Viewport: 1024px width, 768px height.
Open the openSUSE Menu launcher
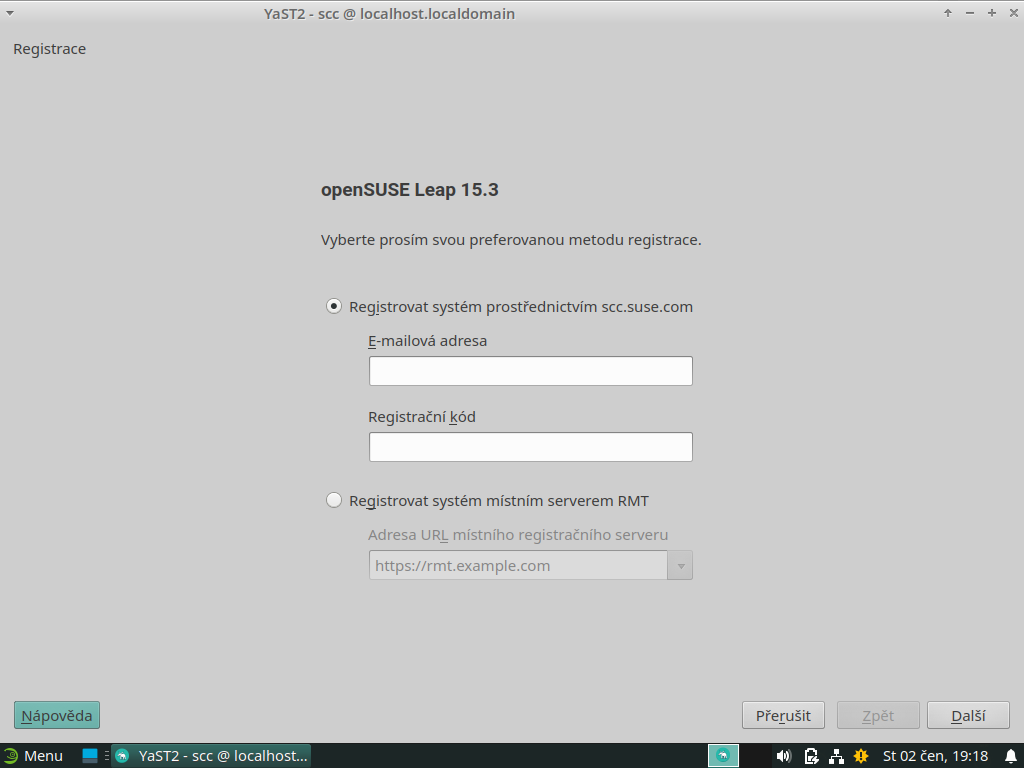click(x=33, y=756)
